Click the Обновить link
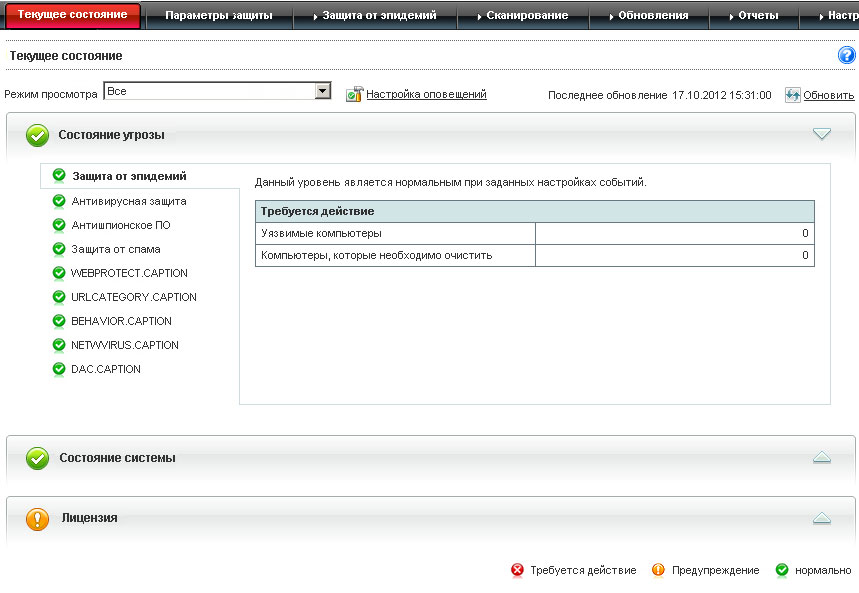 pos(829,95)
